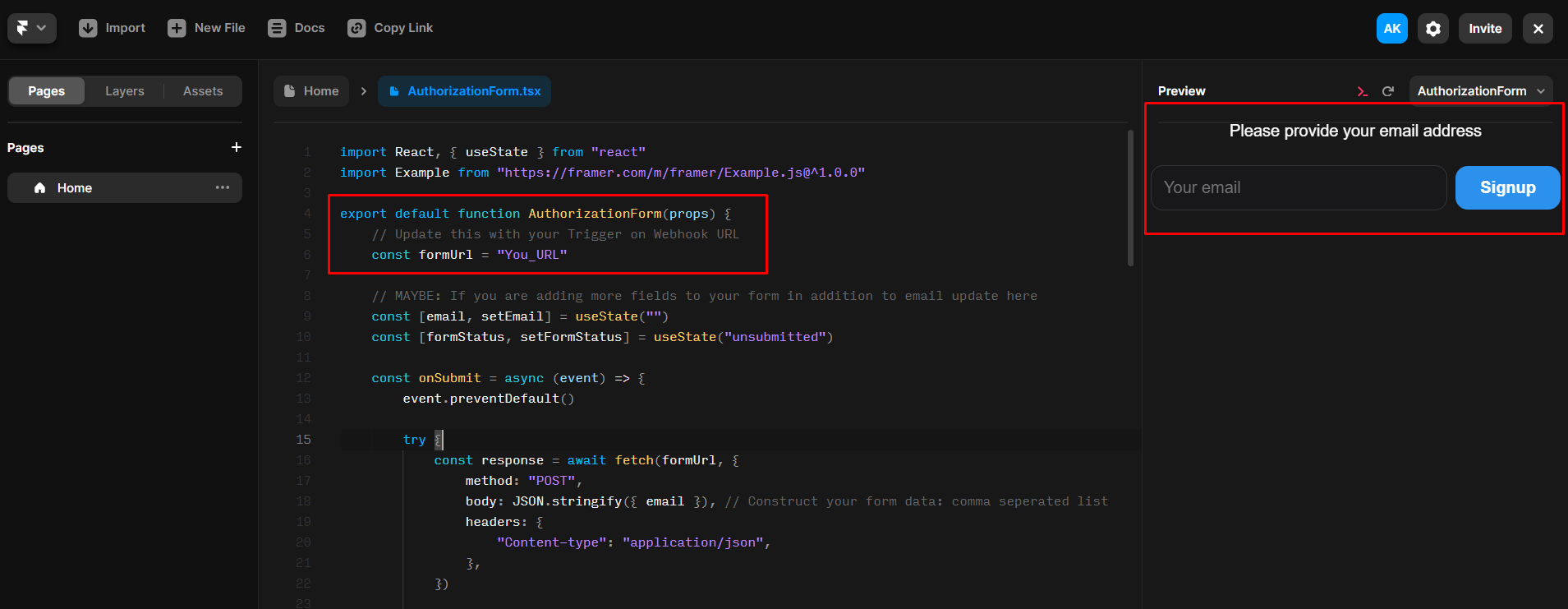Click the New File plus icon

coord(177,28)
